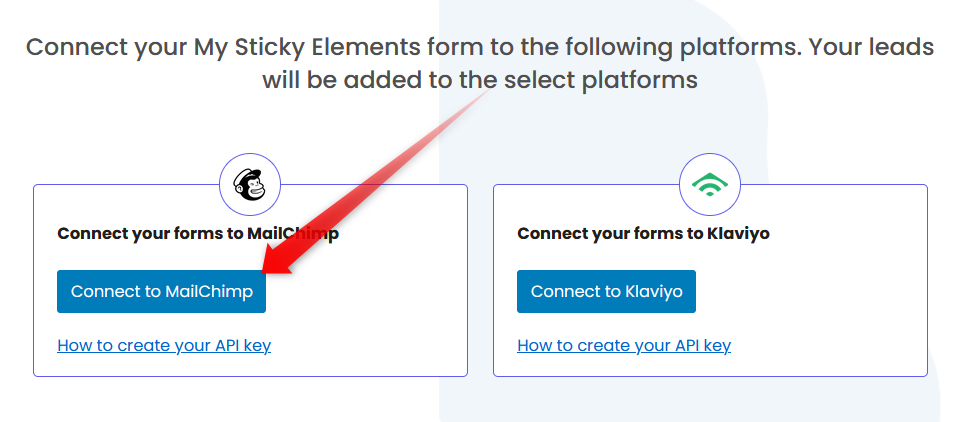This screenshot has height=422, width=962.
Task: Open Klaviyo's How to create your API key link
Action: [x=624, y=346]
